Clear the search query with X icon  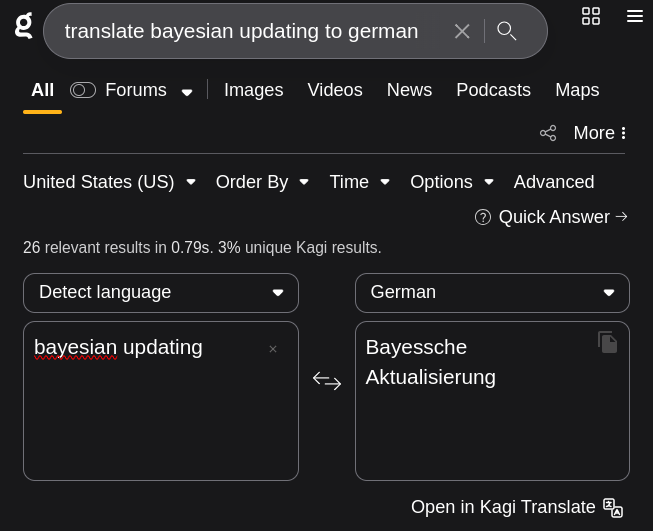pos(462,31)
